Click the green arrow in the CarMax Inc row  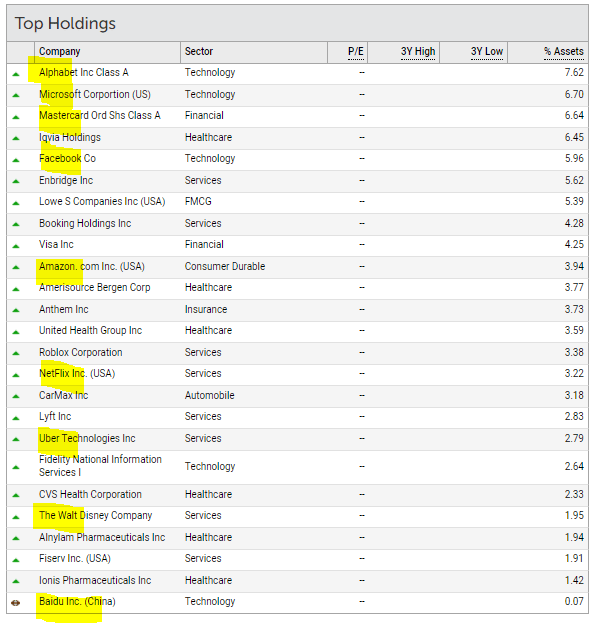tap(16, 396)
